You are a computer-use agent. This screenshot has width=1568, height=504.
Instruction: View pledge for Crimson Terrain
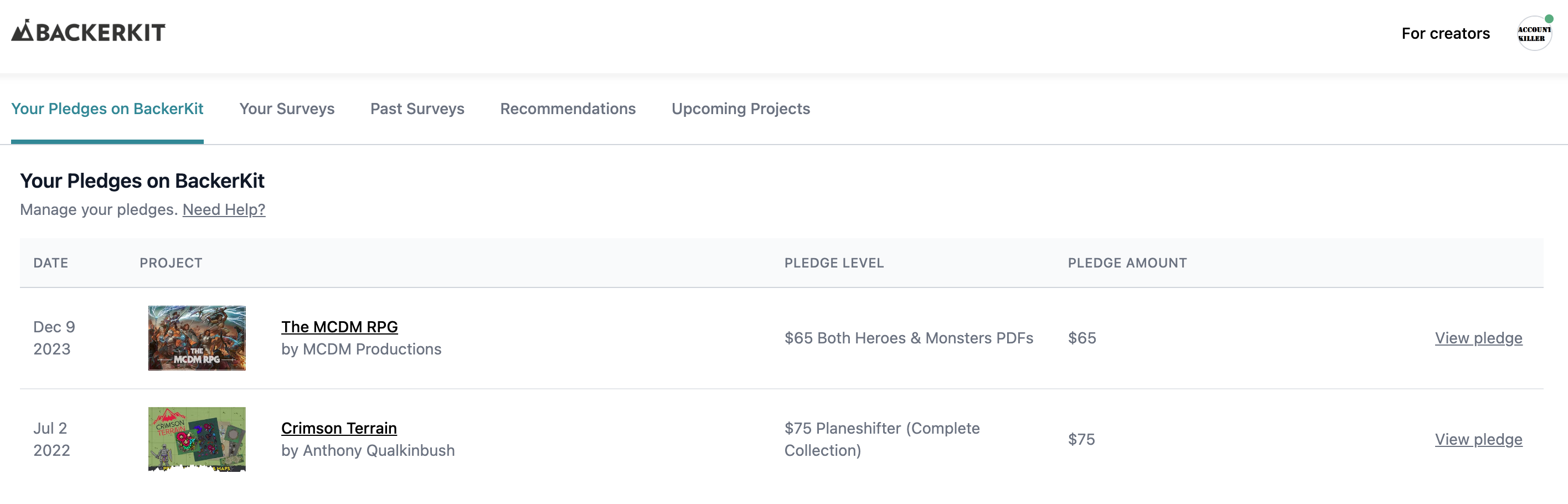click(1478, 439)
